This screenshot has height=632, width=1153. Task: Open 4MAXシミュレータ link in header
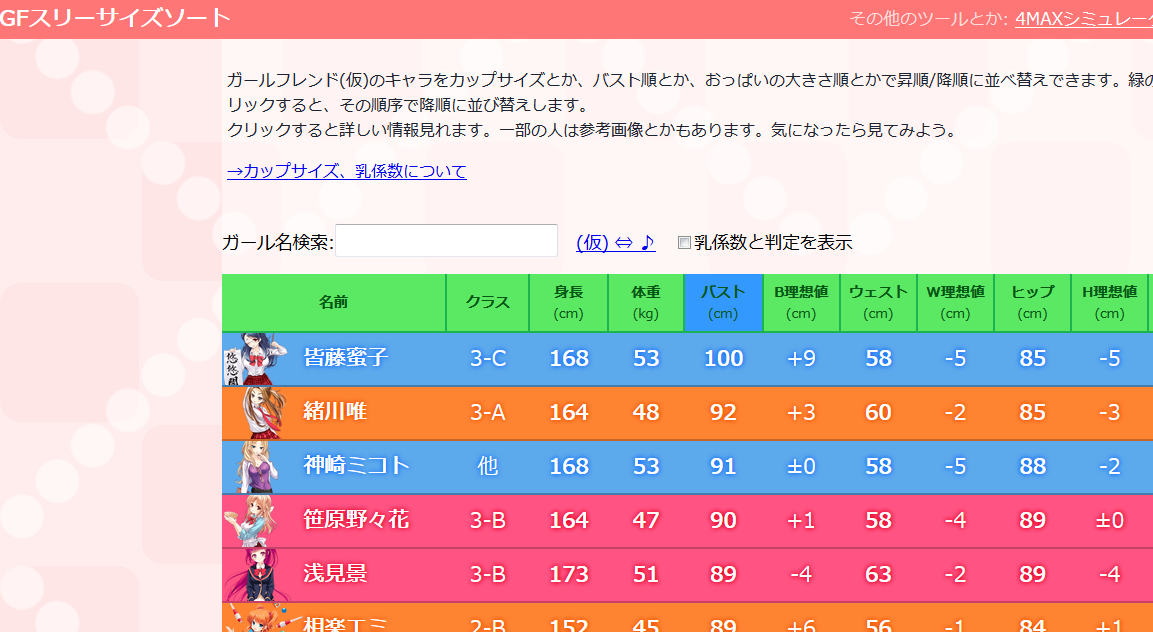[1084, 19]
